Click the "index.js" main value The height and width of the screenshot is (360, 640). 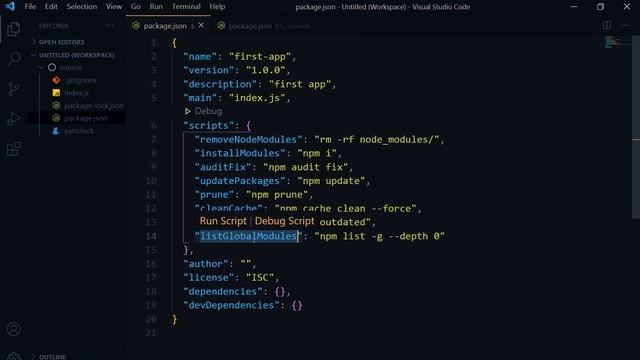(x=257, y=98)
